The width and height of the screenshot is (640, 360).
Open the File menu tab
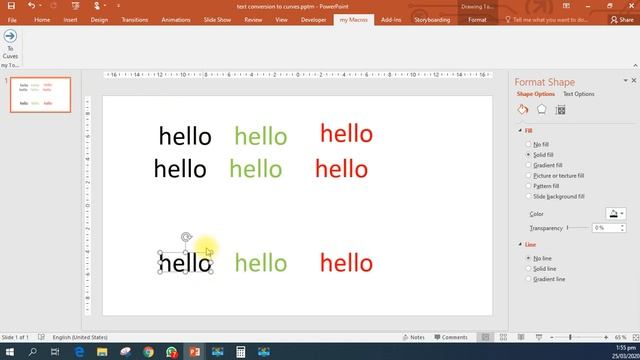coord(12,20)
